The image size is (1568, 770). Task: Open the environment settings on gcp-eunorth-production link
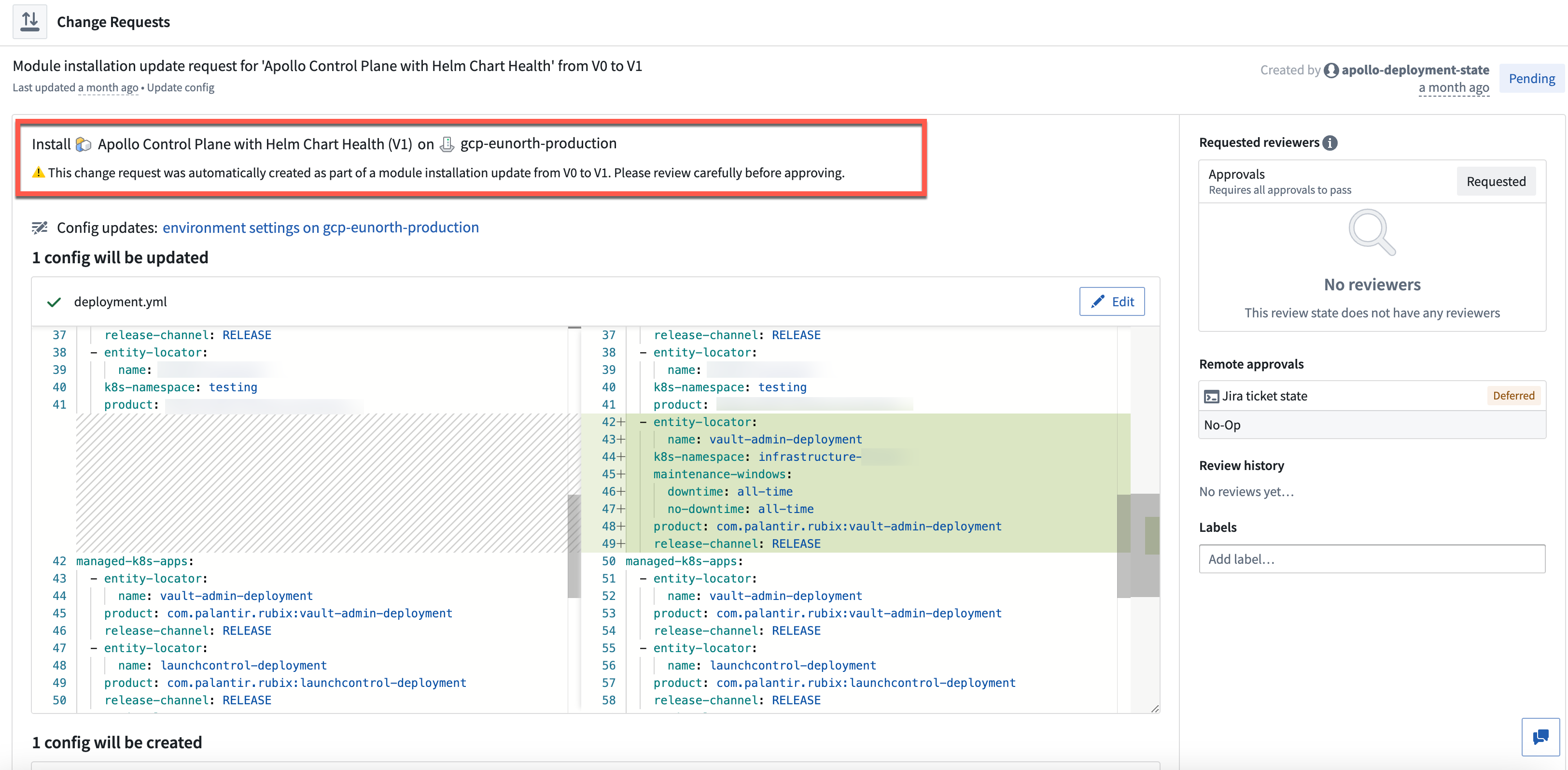[320, 228]
